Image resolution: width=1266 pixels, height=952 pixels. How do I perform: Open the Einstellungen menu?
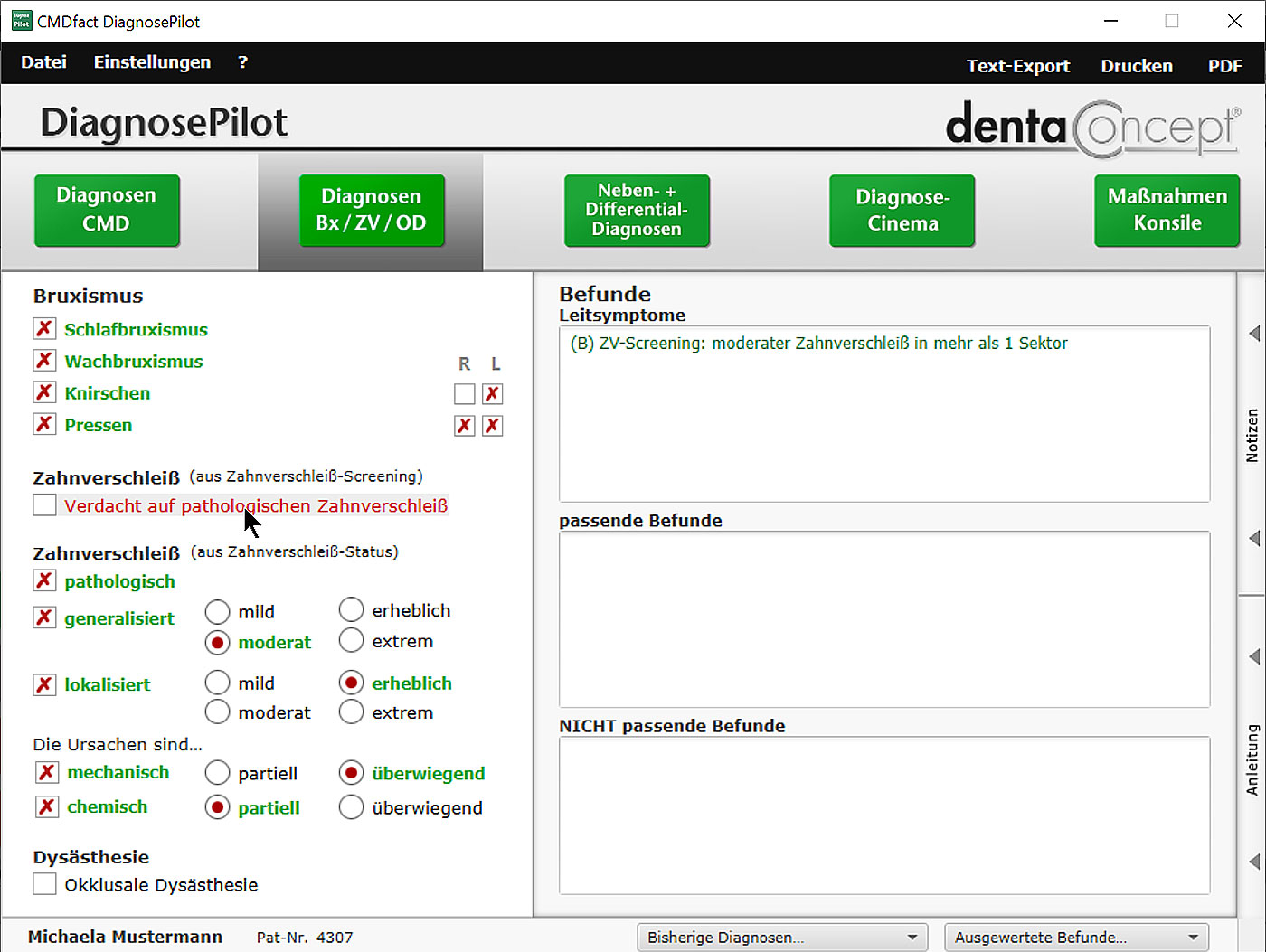[x=152, y=62]
